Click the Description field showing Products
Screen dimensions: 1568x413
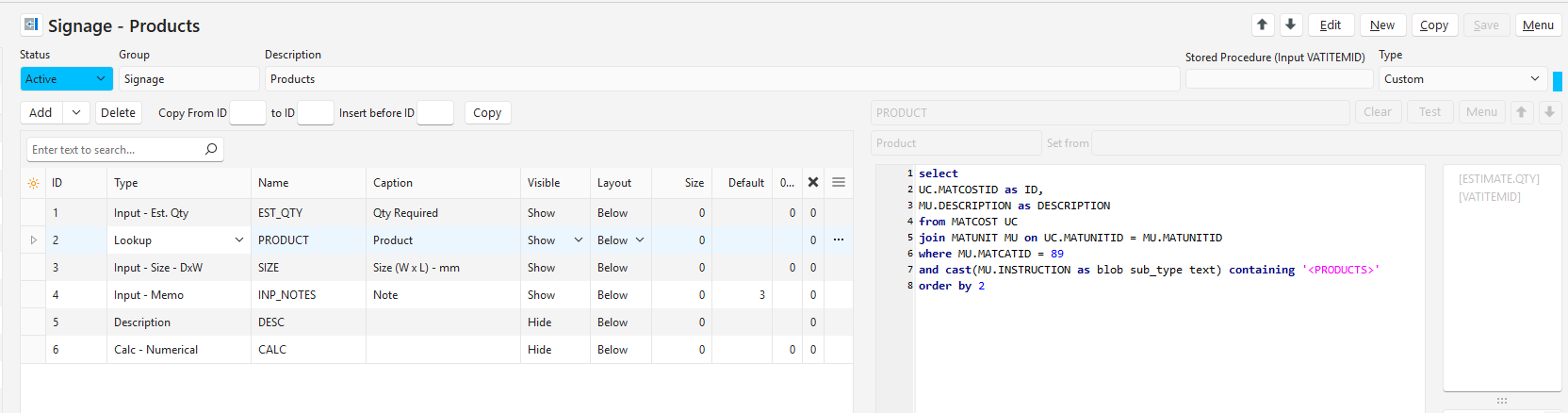[x=722, y=79]
